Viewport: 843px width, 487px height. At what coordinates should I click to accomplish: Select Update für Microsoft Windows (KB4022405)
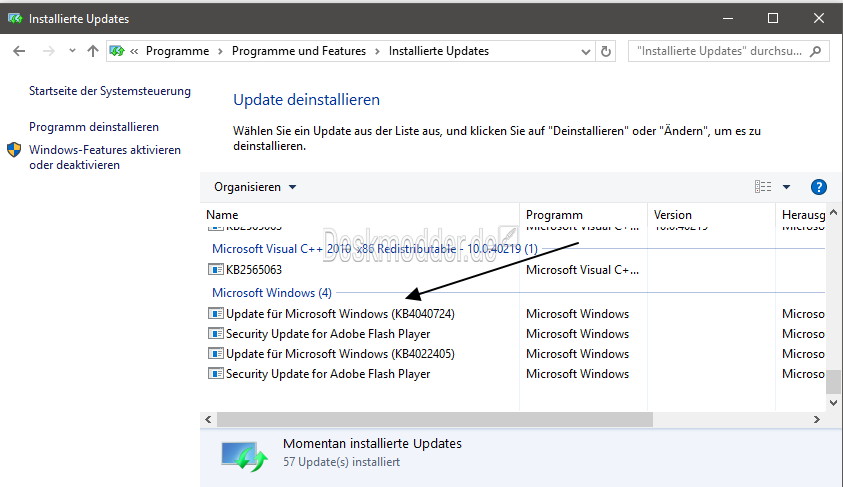[340, 354]
